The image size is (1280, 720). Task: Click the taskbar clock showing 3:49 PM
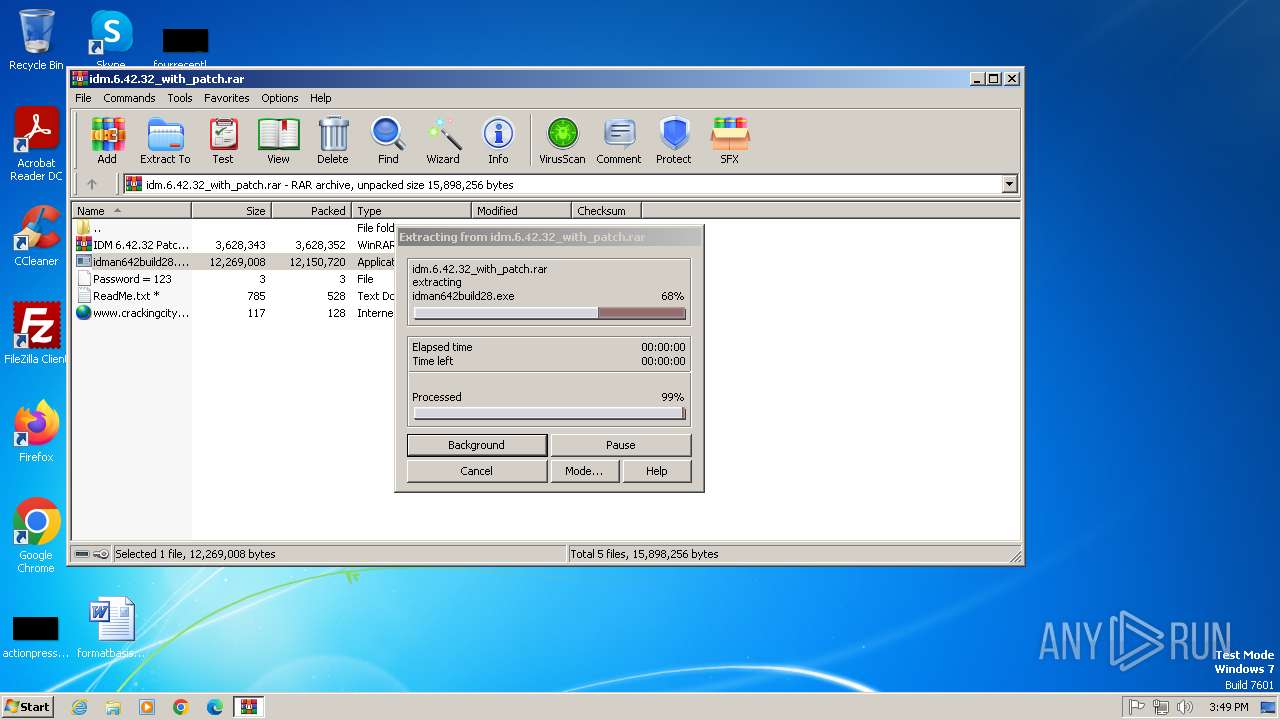tap(1228, 707)
